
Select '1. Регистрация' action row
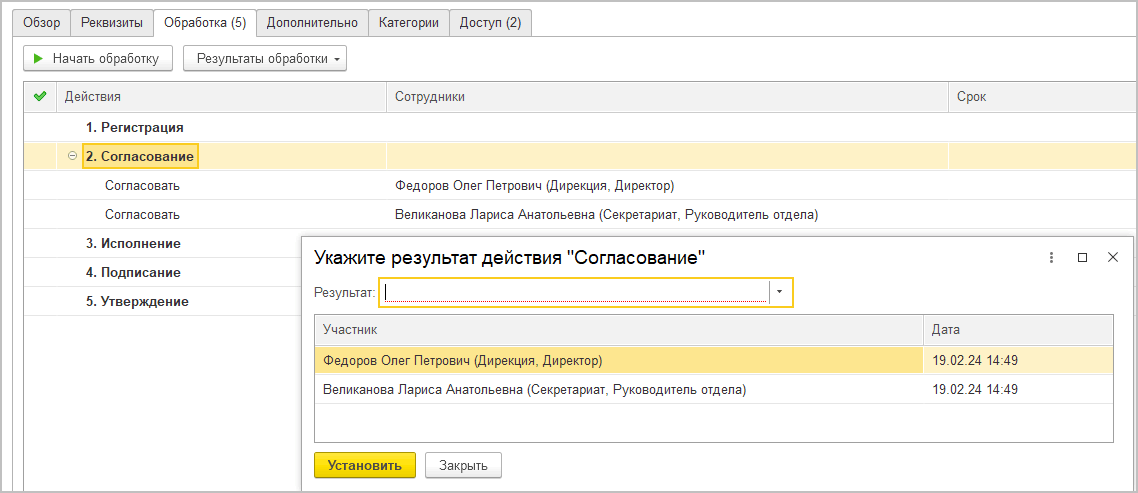coord(134,127)
